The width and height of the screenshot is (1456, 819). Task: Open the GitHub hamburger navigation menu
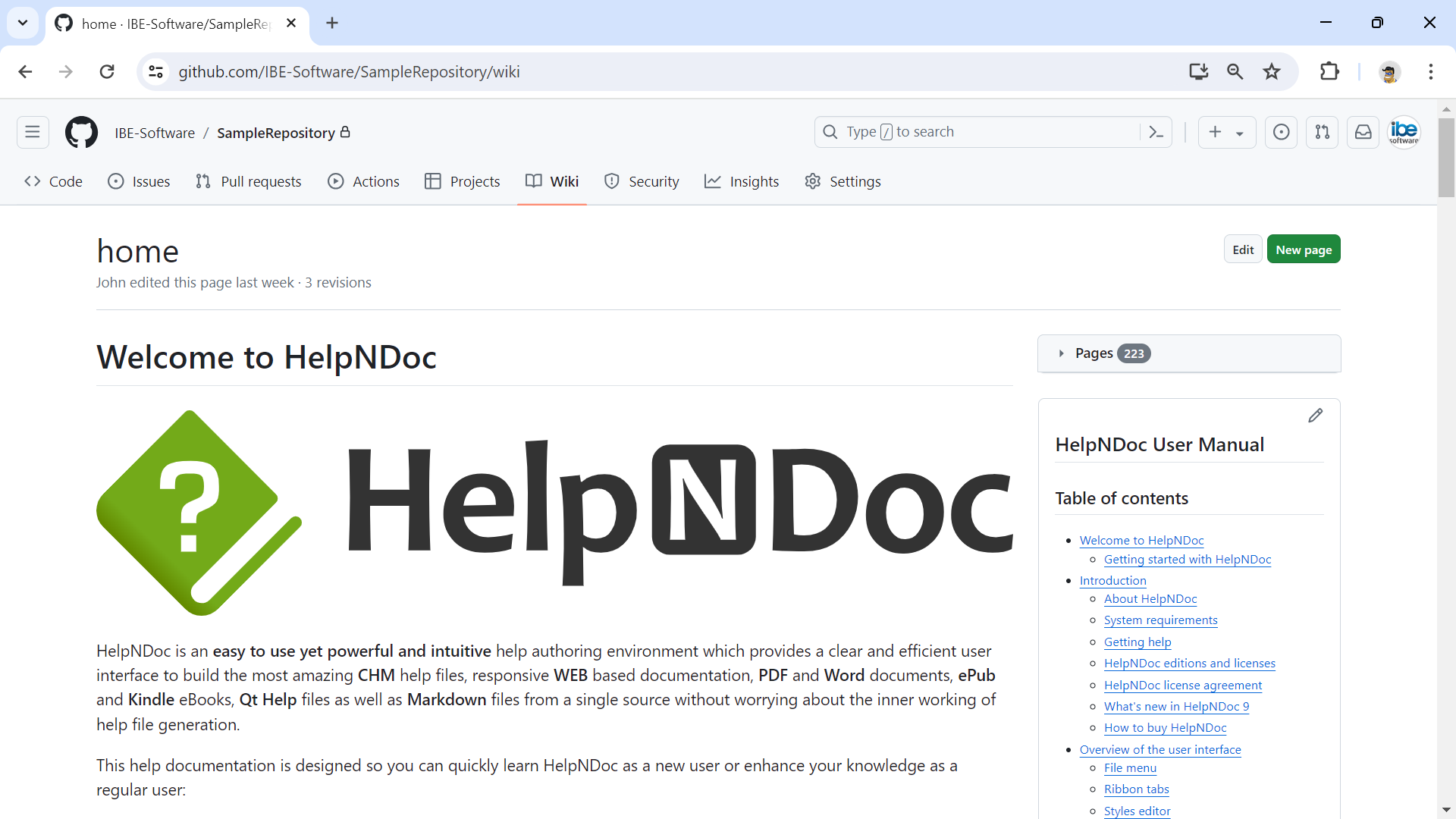coord(33,132)
